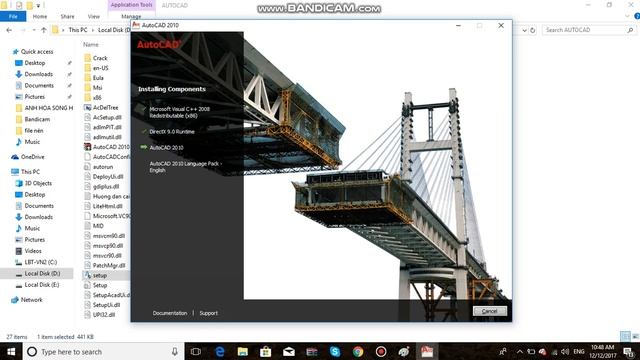Screen dimensions: 640x360
Task: Open the Share ribbon tab
Action: (x=67, y=16)
